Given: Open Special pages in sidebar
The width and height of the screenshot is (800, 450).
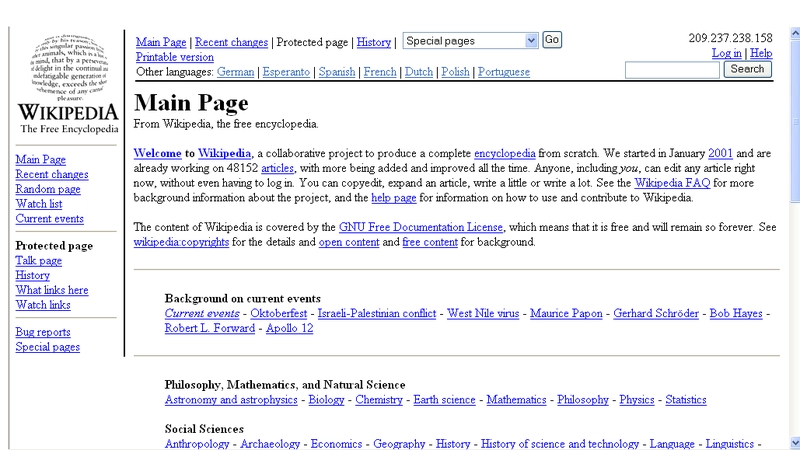Looking at the screenshot, I should click(47, 347).
